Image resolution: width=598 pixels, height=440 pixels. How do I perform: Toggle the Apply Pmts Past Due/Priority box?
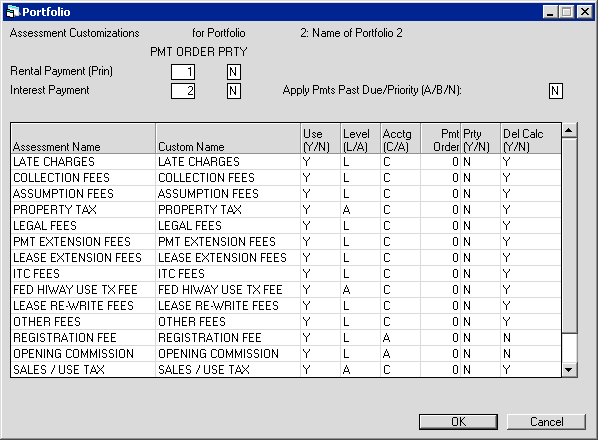pos(555,91)
